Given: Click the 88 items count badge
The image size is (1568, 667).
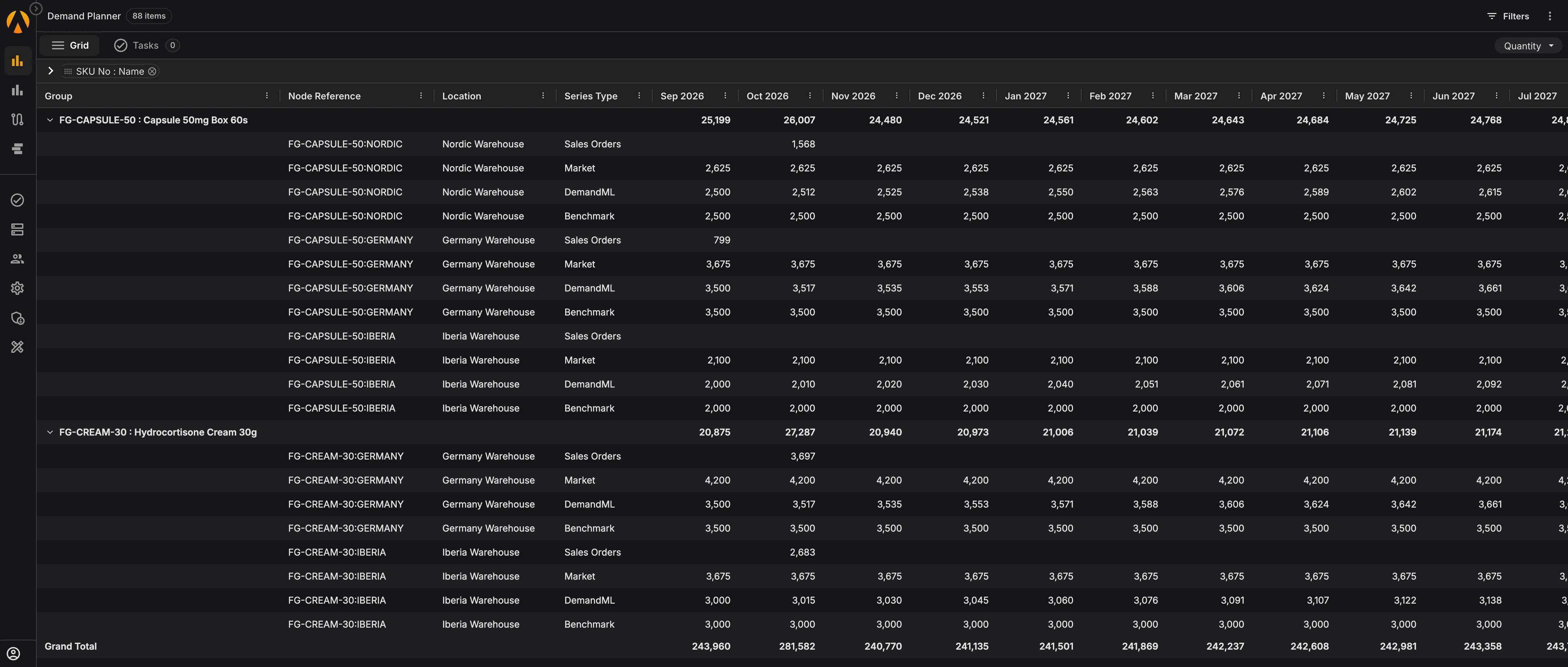Looking at the screenshot, I should [x=149, y=16].
